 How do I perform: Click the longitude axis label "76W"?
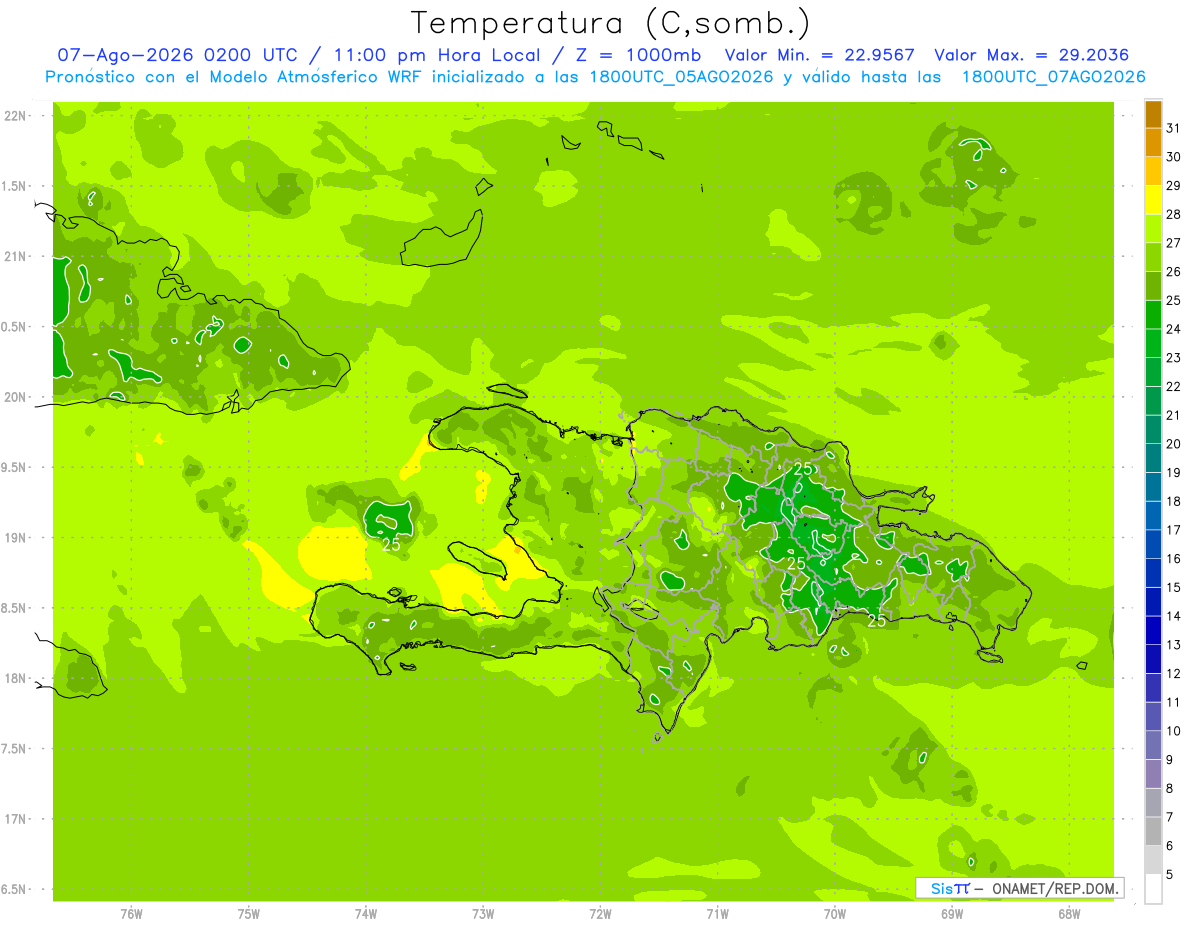[131, 914]
